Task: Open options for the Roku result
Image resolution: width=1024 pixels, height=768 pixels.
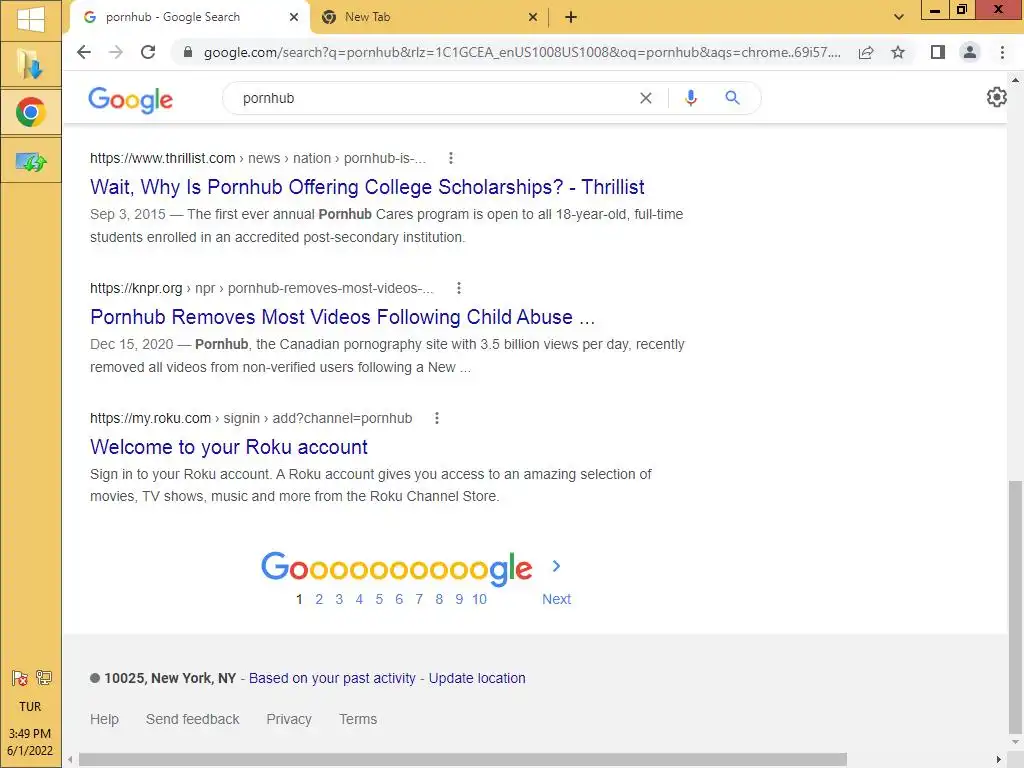Action: 437,418
